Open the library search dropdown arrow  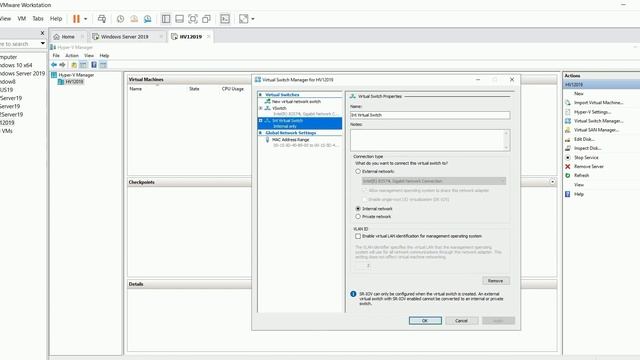[x=42, y=43]
